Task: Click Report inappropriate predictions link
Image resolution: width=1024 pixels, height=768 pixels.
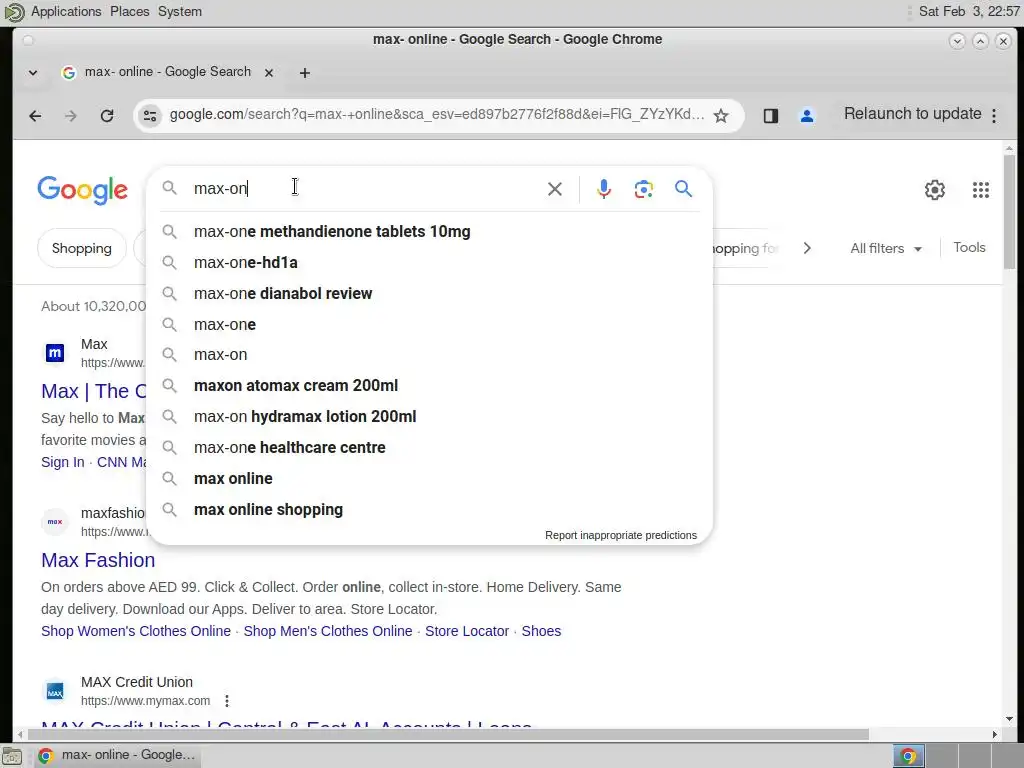Action: (x=621, y=536)
